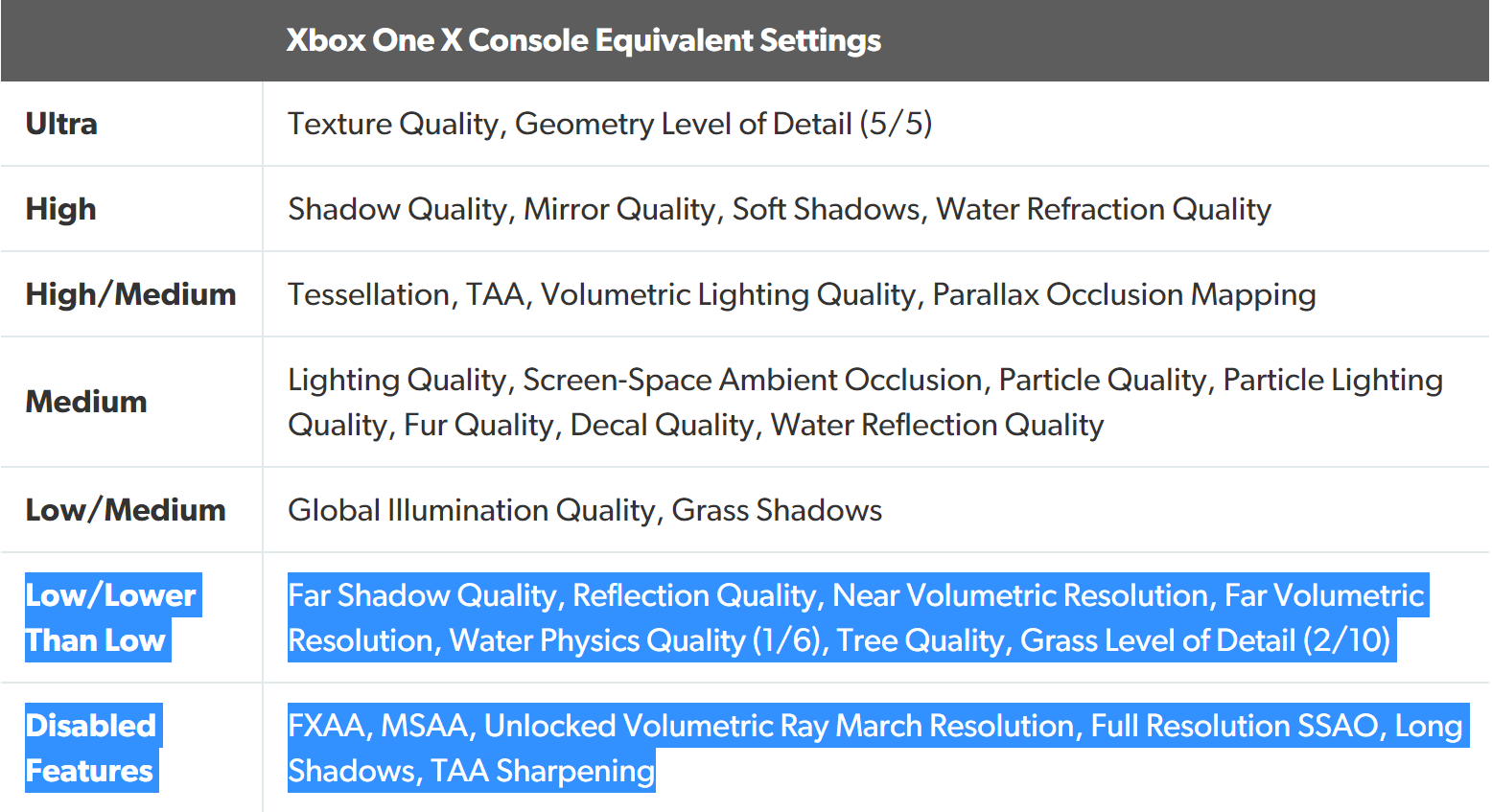
Task: Click the Water Refraction Quality text
Action: coord(1103,209)
